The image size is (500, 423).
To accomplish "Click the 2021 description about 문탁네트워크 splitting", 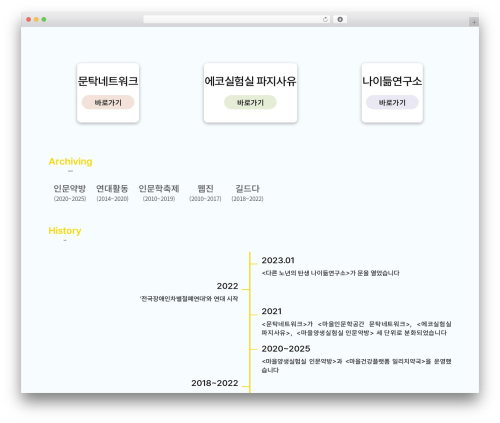I will tap(356, 328).
